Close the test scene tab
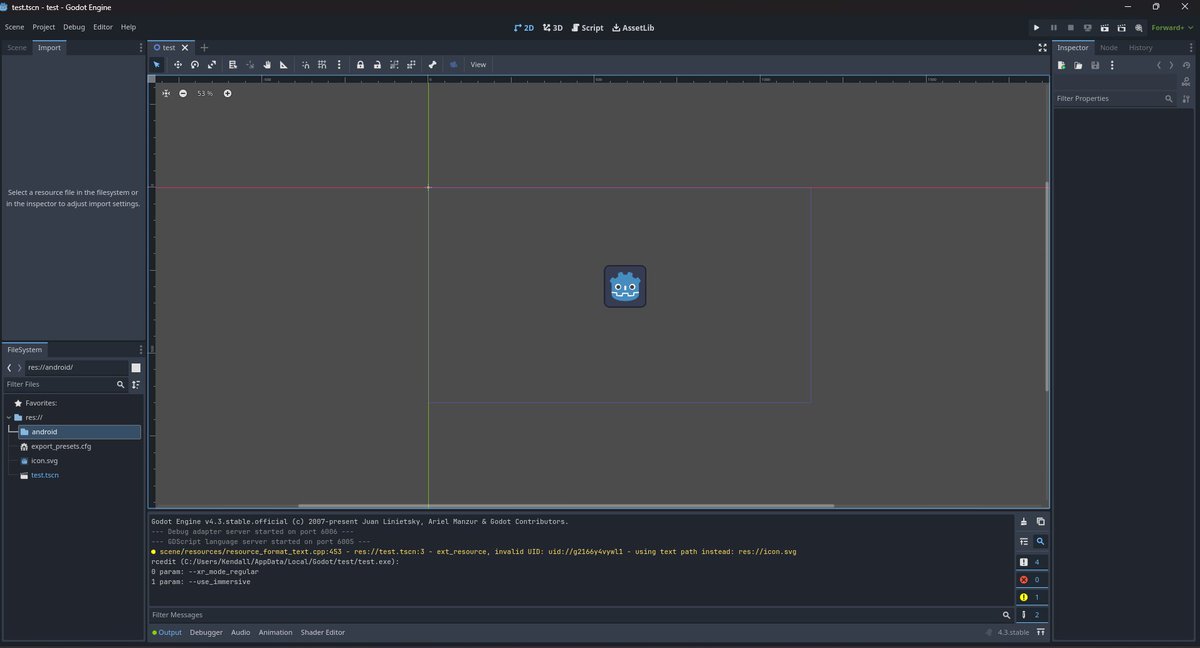Image resolution: width=1200 pixels, height=648 pixels. [x=185, y=48]
